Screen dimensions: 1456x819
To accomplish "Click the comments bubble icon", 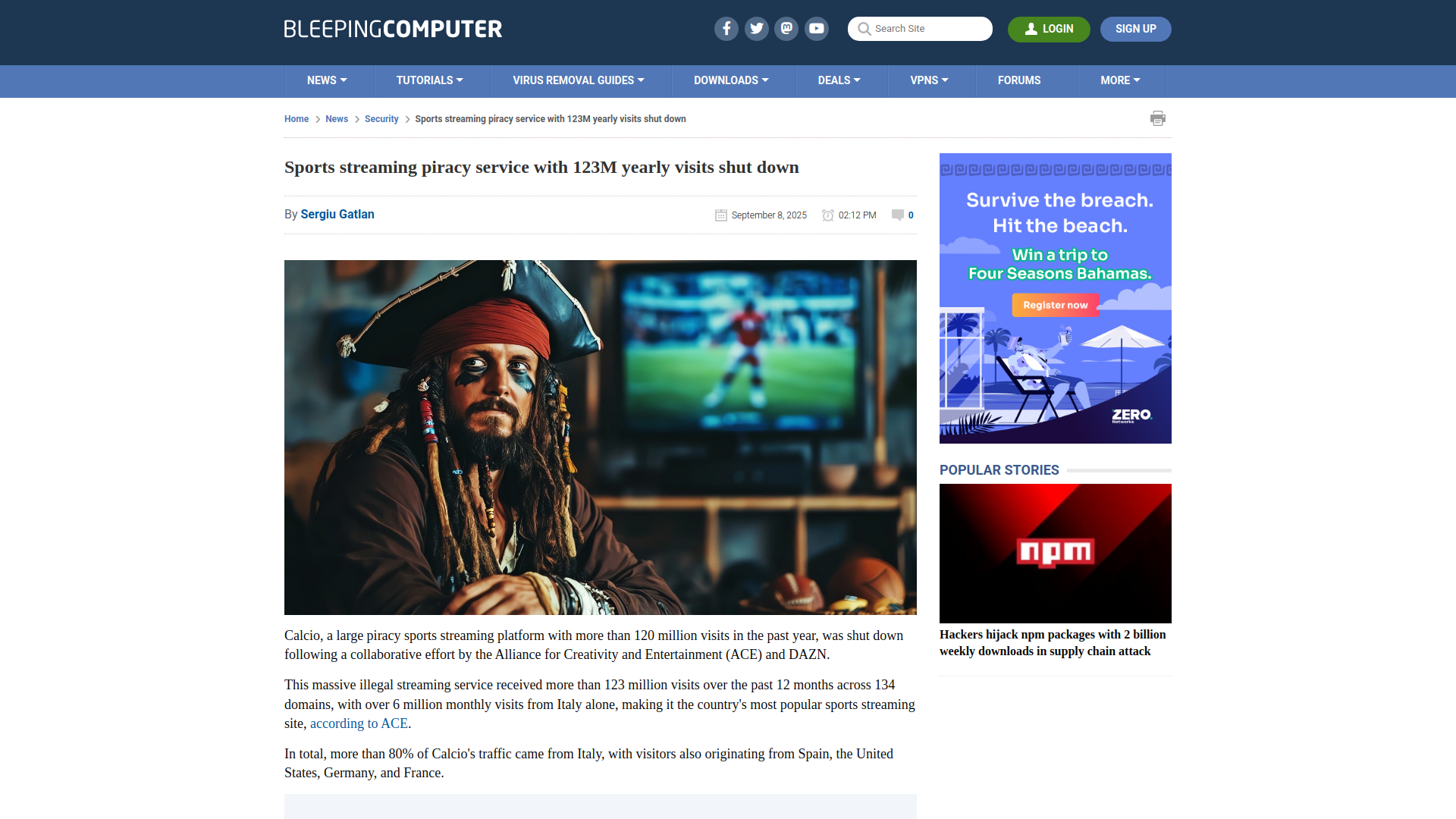I will (898, 215).
